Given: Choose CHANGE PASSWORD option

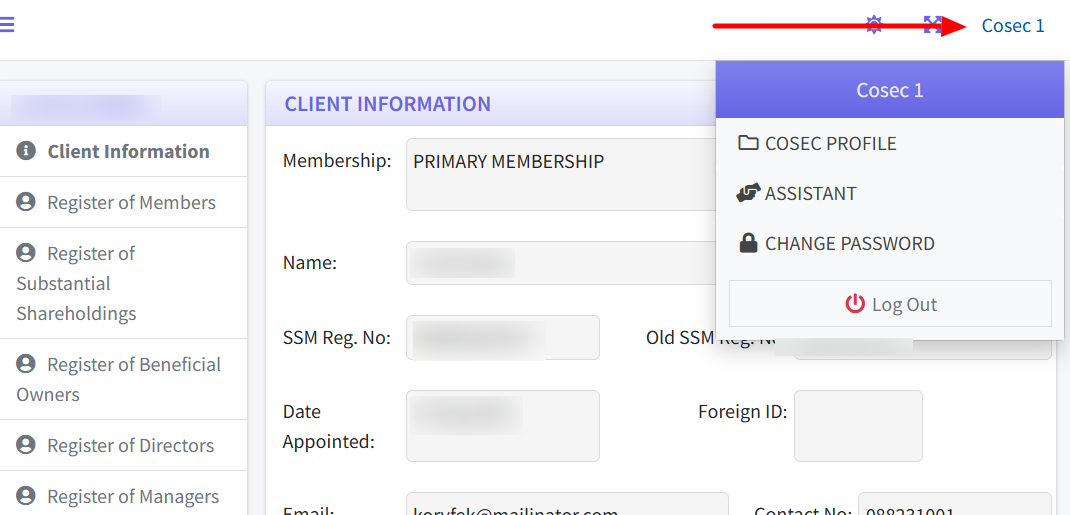Looking at the screenshot, I should [x=849, y=244].
